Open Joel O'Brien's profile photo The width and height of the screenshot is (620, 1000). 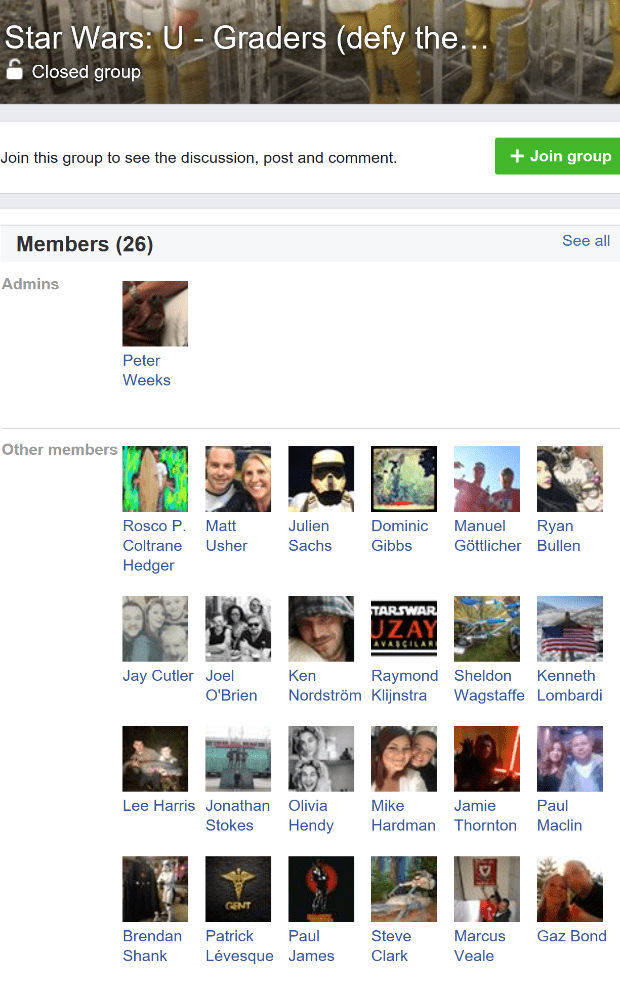tap(238, 629)
